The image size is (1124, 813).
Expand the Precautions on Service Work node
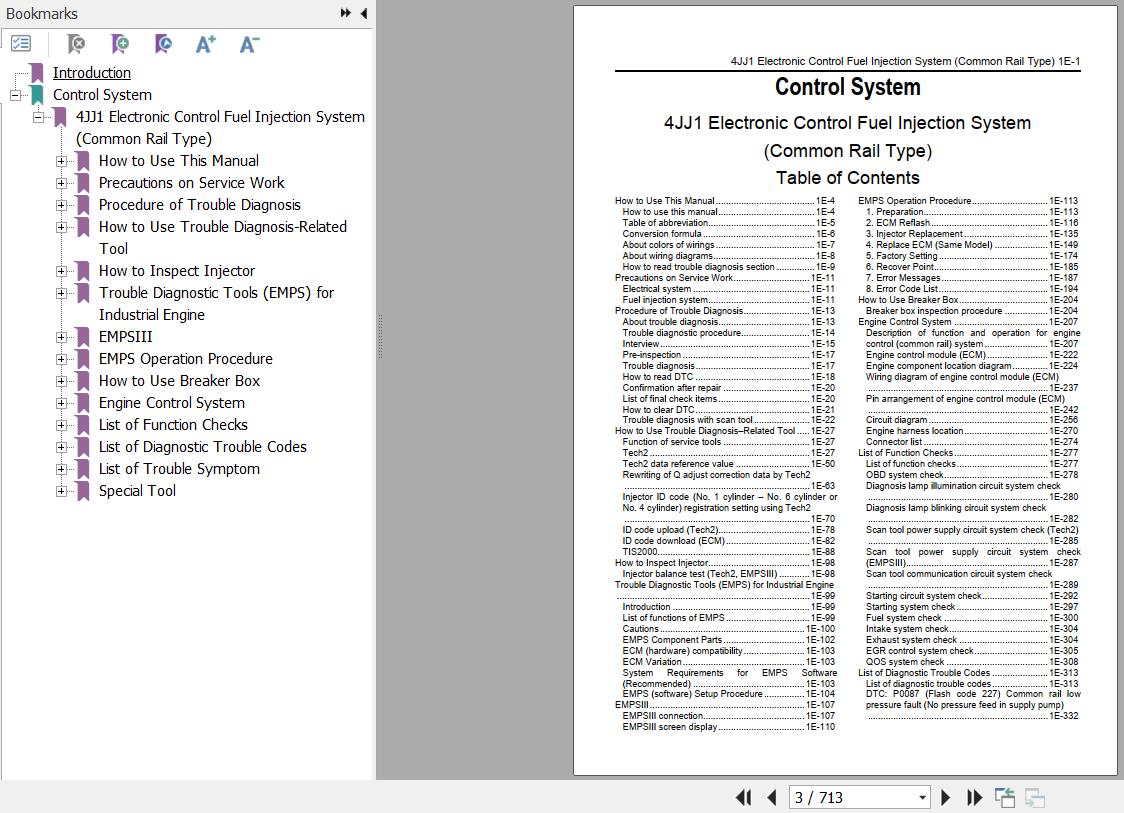pyautogui.click(x=61, y=183)
